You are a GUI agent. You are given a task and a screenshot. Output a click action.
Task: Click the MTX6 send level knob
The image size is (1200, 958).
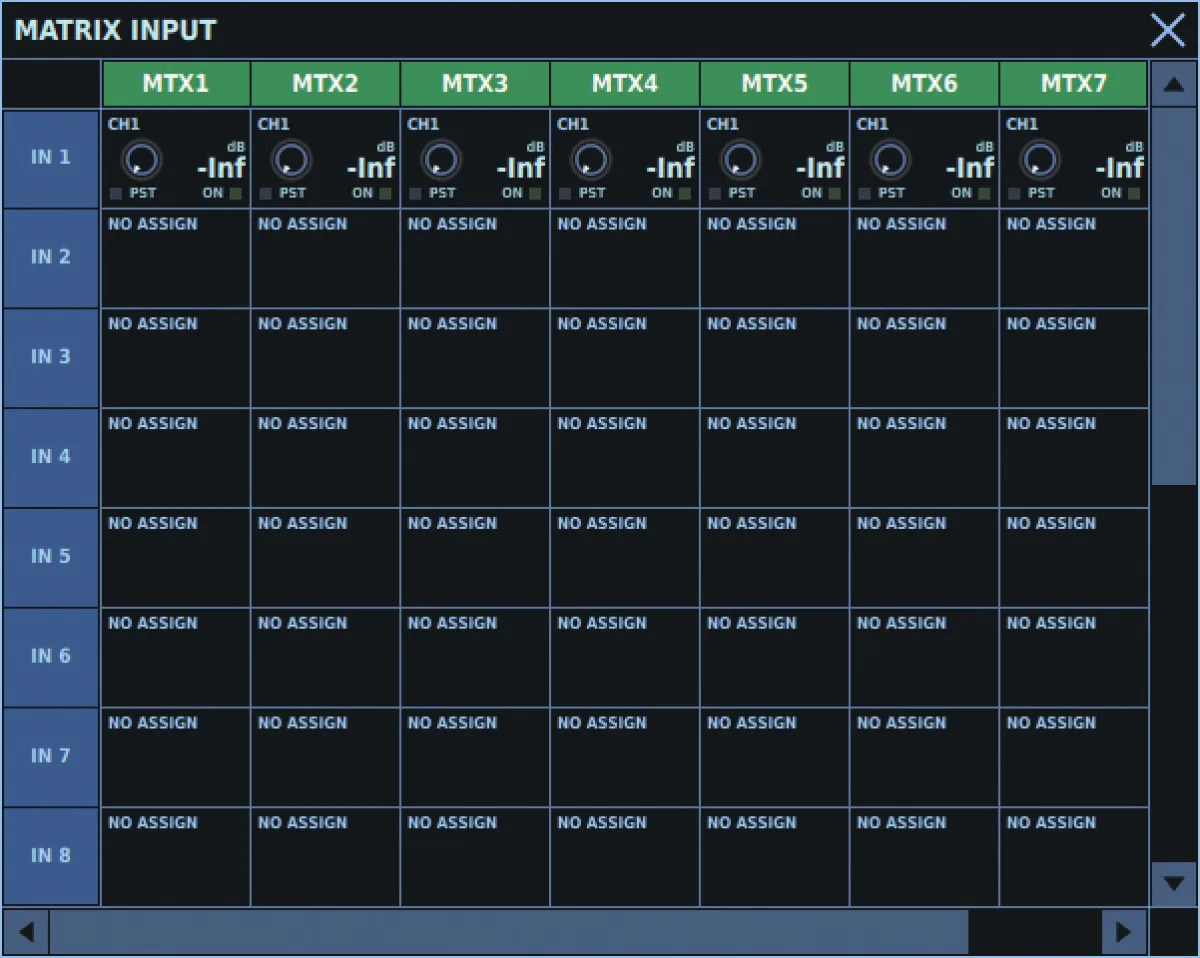point(891,159)
